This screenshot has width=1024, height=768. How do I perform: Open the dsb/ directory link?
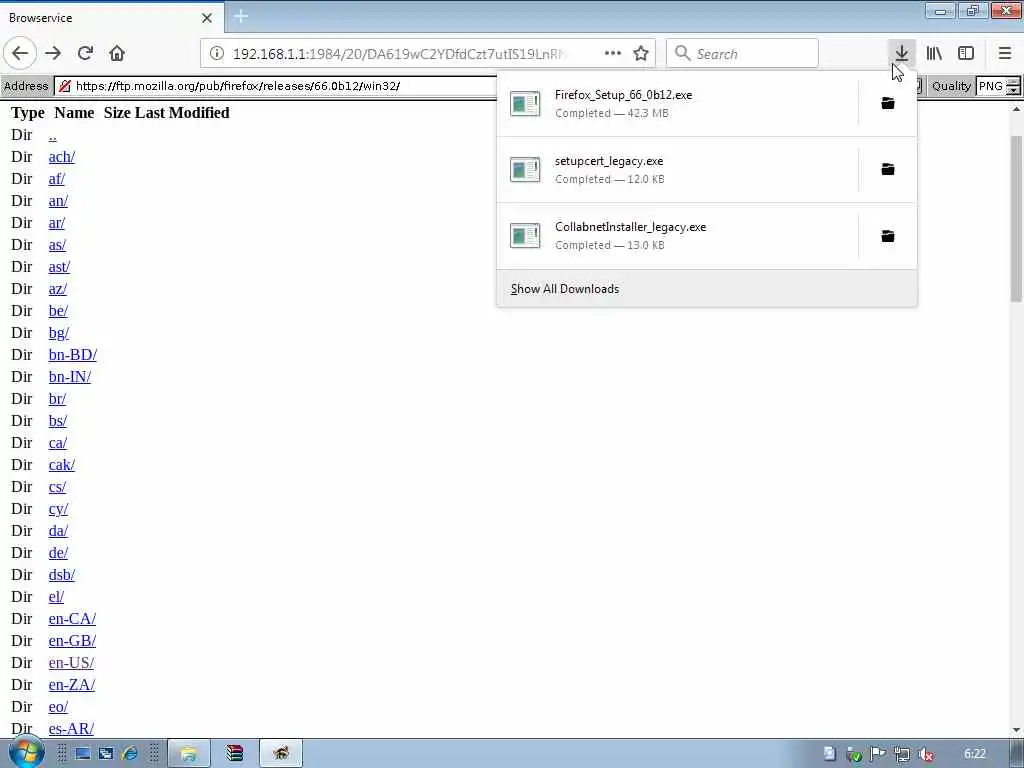61,575
